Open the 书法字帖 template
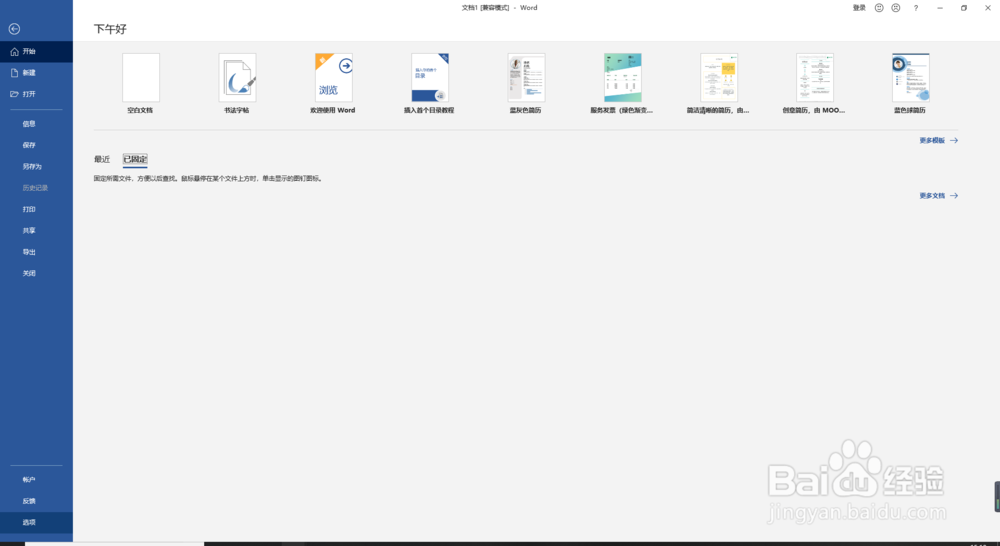 coord(237,84)
